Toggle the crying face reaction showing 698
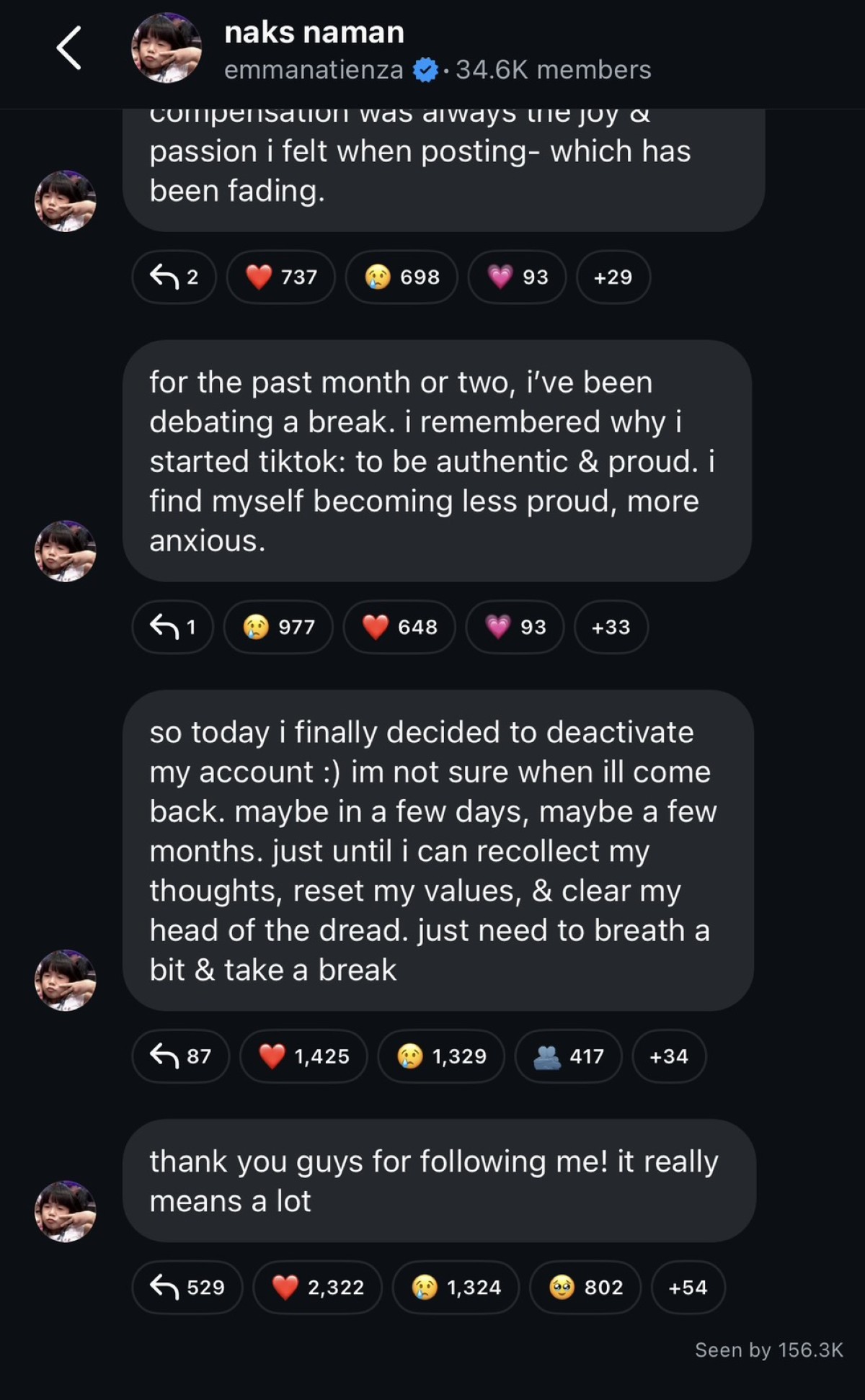 point(402,277)
